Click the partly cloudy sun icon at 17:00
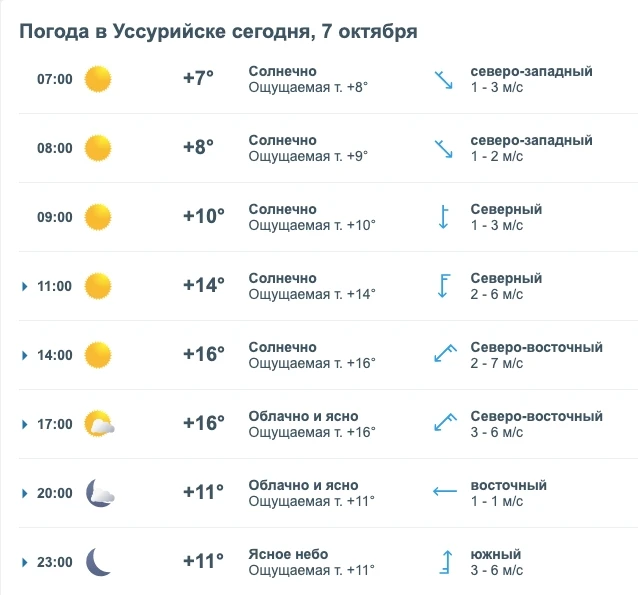 point(99,424)
